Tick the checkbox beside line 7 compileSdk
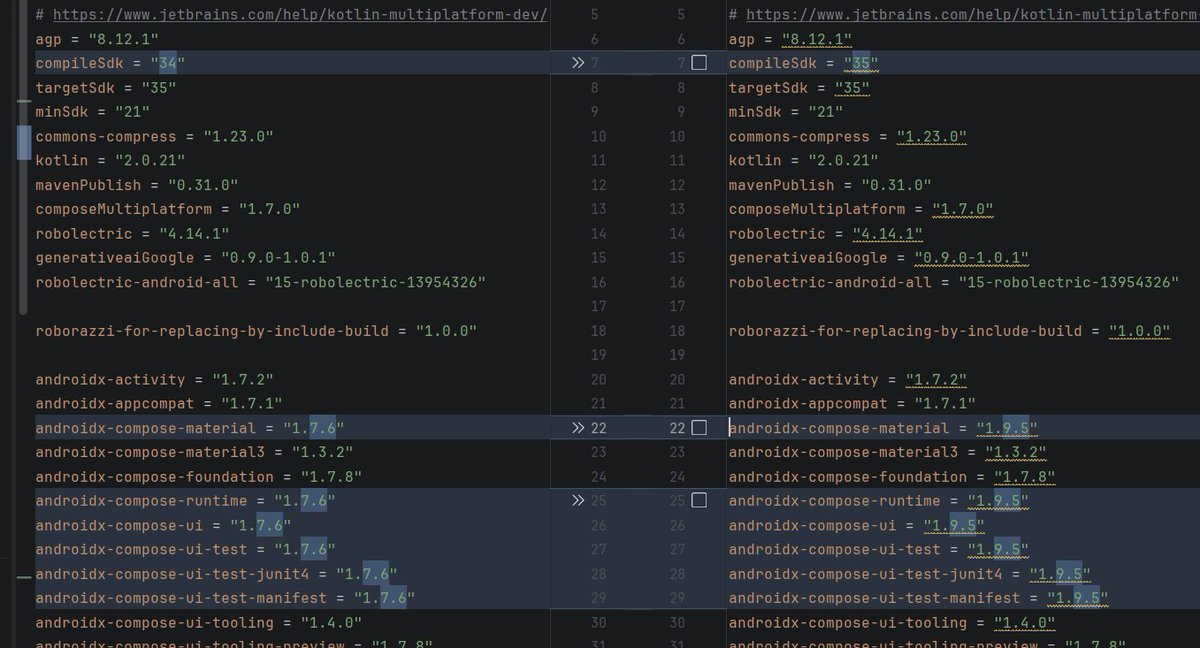This screenshot has height=648, width=1200. [x=699, y=63]
